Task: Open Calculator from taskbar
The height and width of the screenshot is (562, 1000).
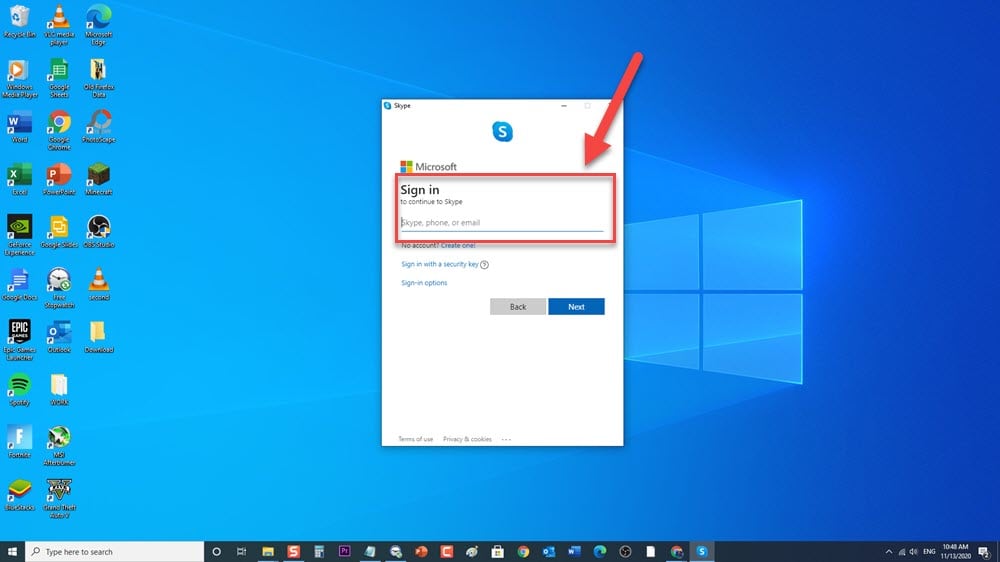Action: click(319, 552)
